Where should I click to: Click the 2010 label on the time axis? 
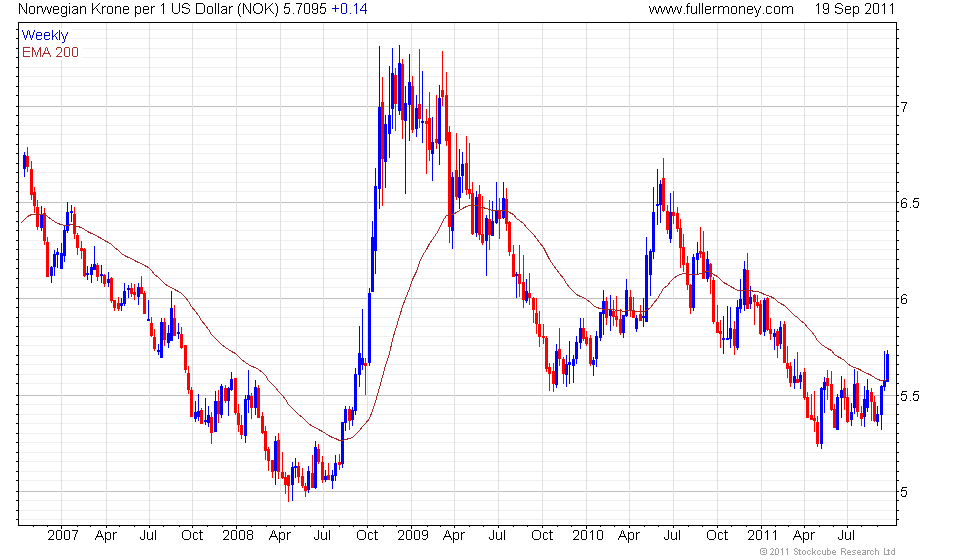pos(587,535)
